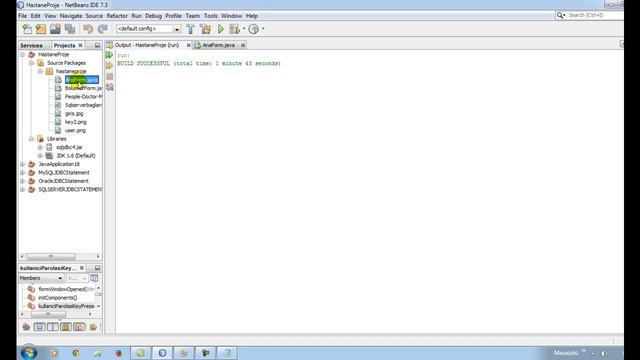Click the Open Project toolbar icon

pyautogui.click(x=55, y=29)
